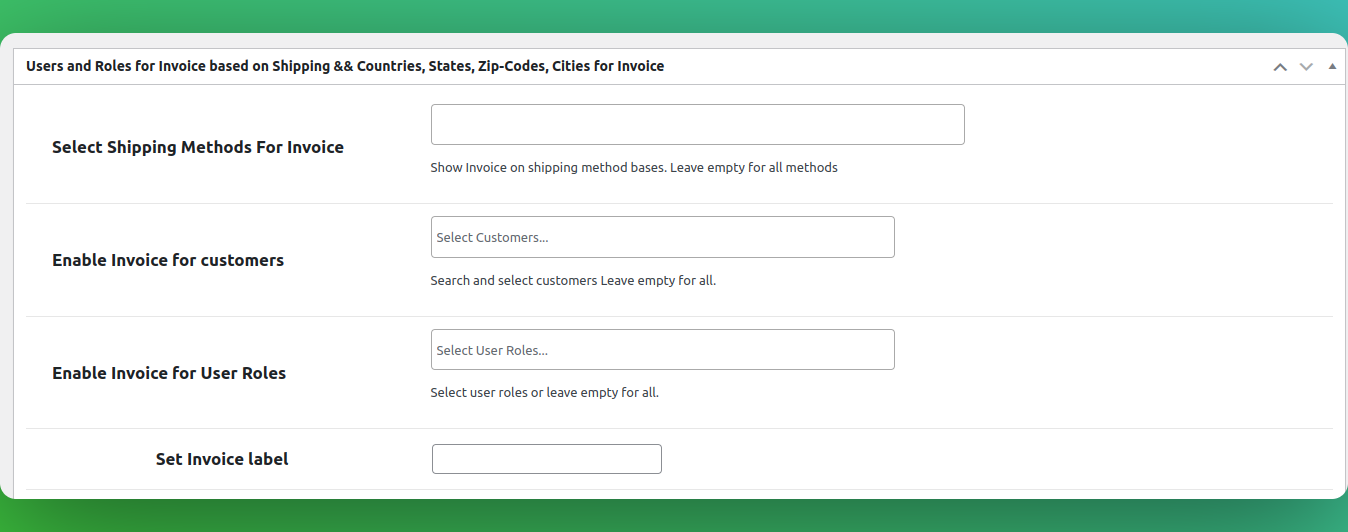Click the green background above the panel
1348x532 pixels.
[674, 16]
